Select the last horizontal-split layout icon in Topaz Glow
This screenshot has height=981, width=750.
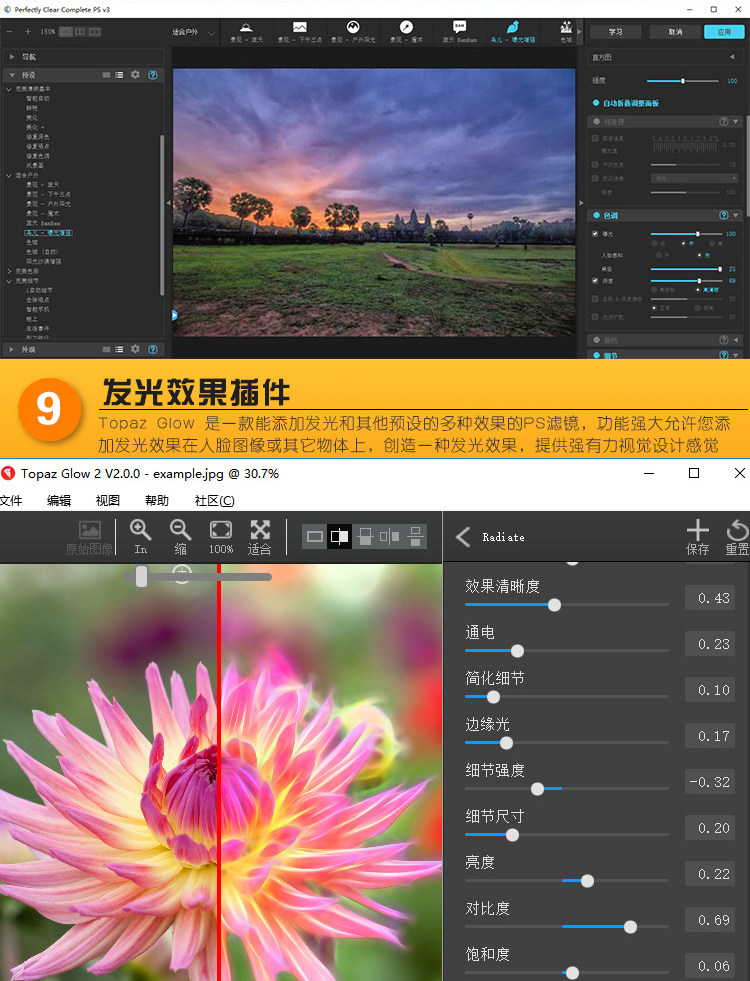click(x=415, y=536)
